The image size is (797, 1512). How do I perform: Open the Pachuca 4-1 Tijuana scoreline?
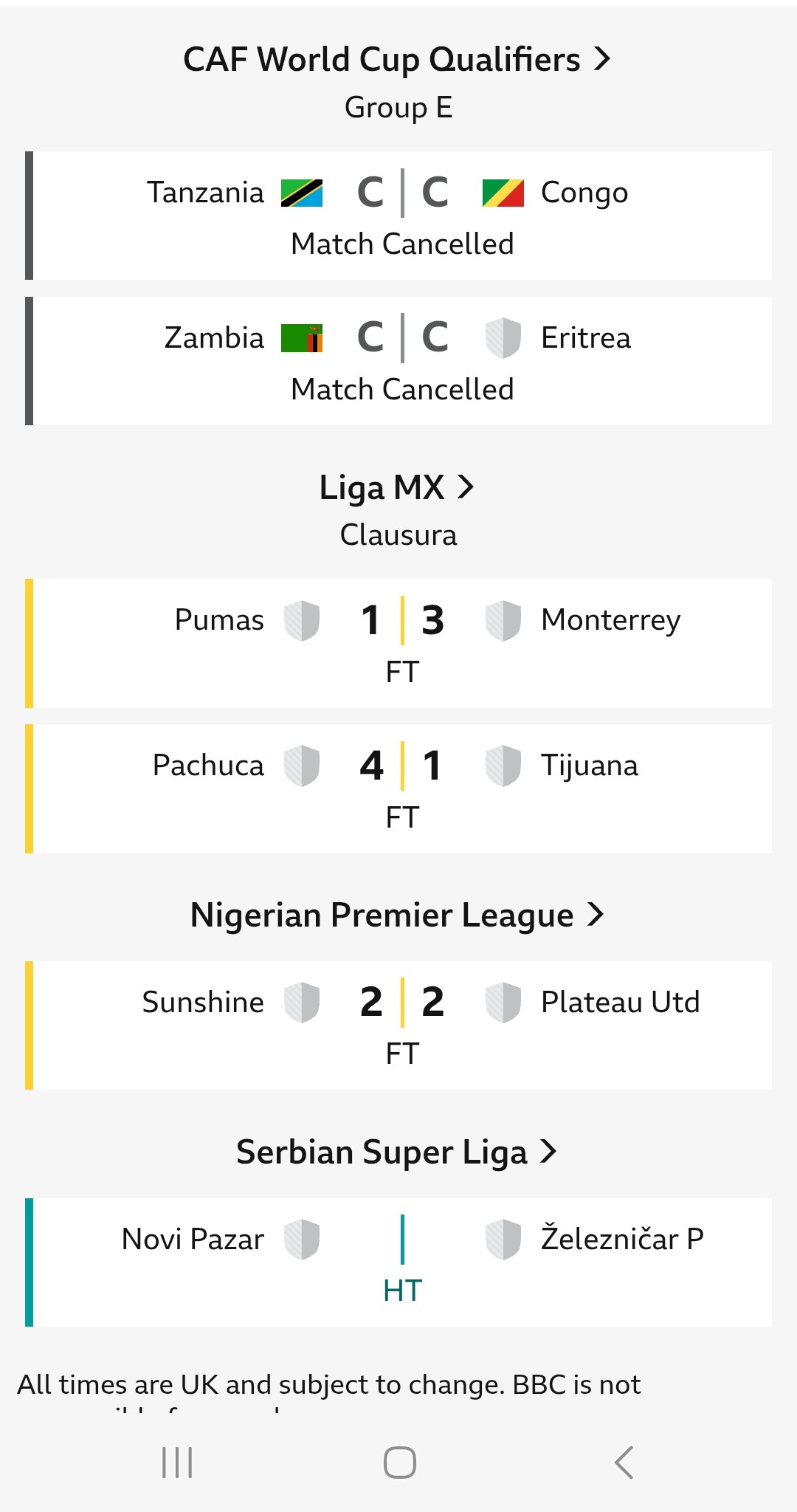coord(402,766)
